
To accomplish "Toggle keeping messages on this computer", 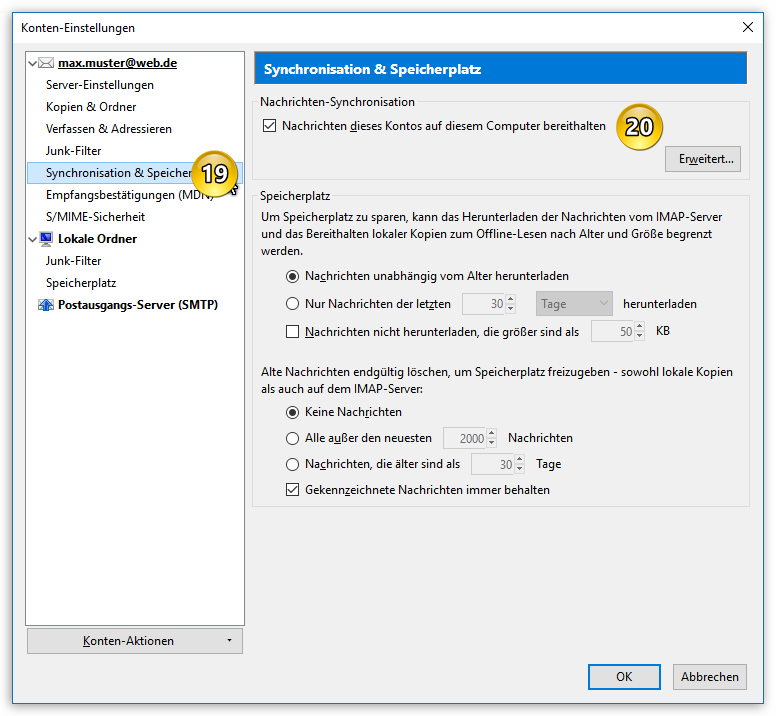I will pos(268,126).
